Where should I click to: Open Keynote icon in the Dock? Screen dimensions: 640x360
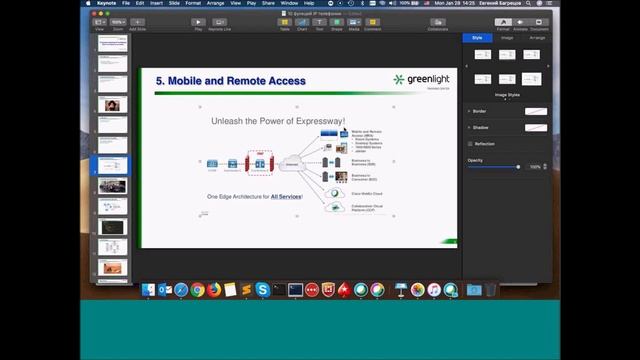(401, 290)
